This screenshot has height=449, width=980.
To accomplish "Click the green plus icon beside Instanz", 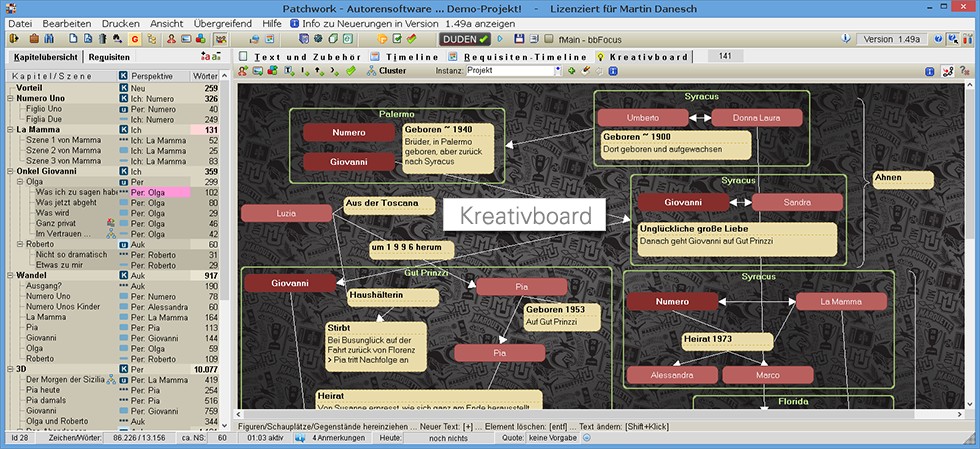I will pos(571,72).
